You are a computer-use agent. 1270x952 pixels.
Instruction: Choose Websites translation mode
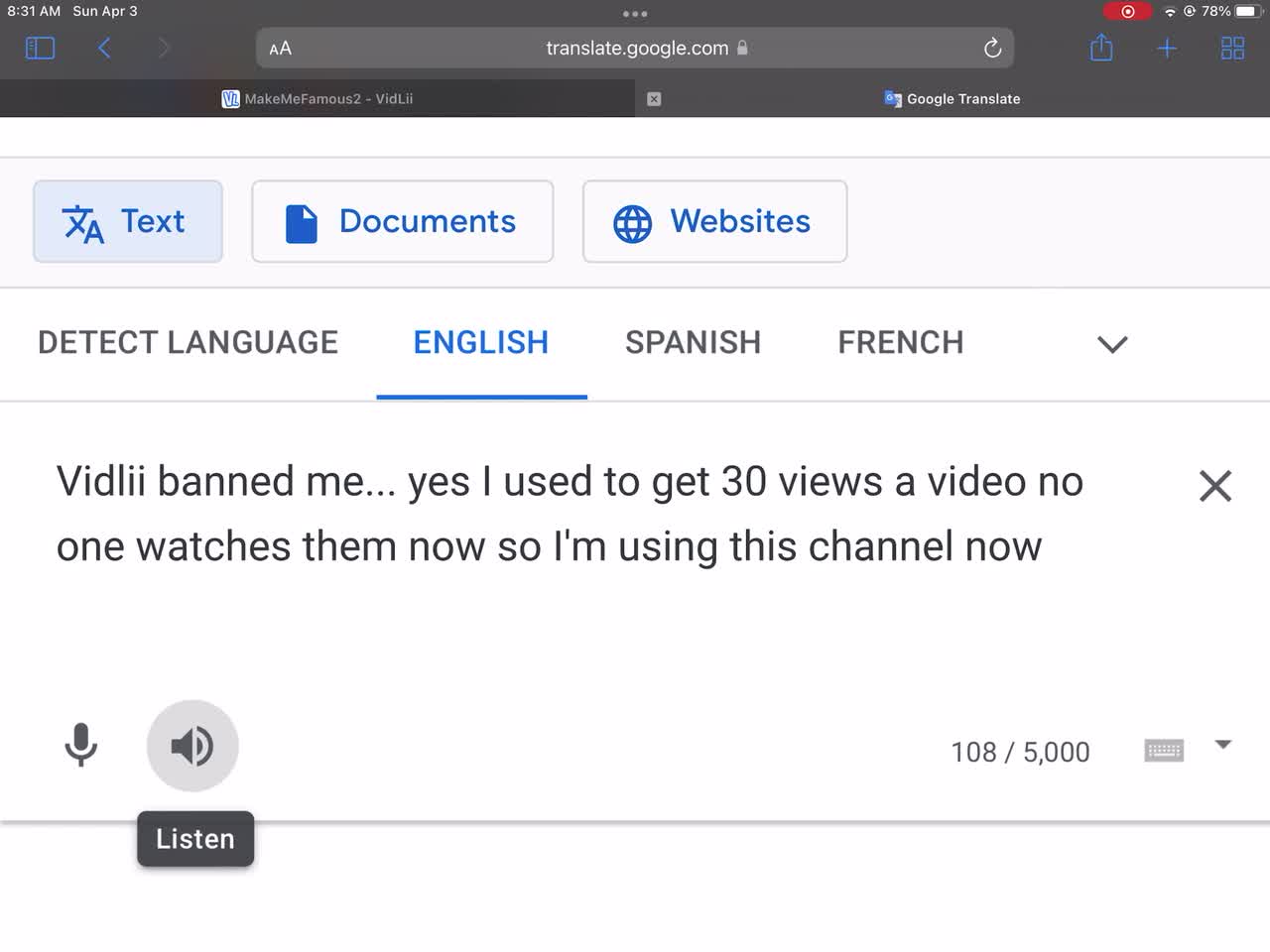[x=714, y=221]
